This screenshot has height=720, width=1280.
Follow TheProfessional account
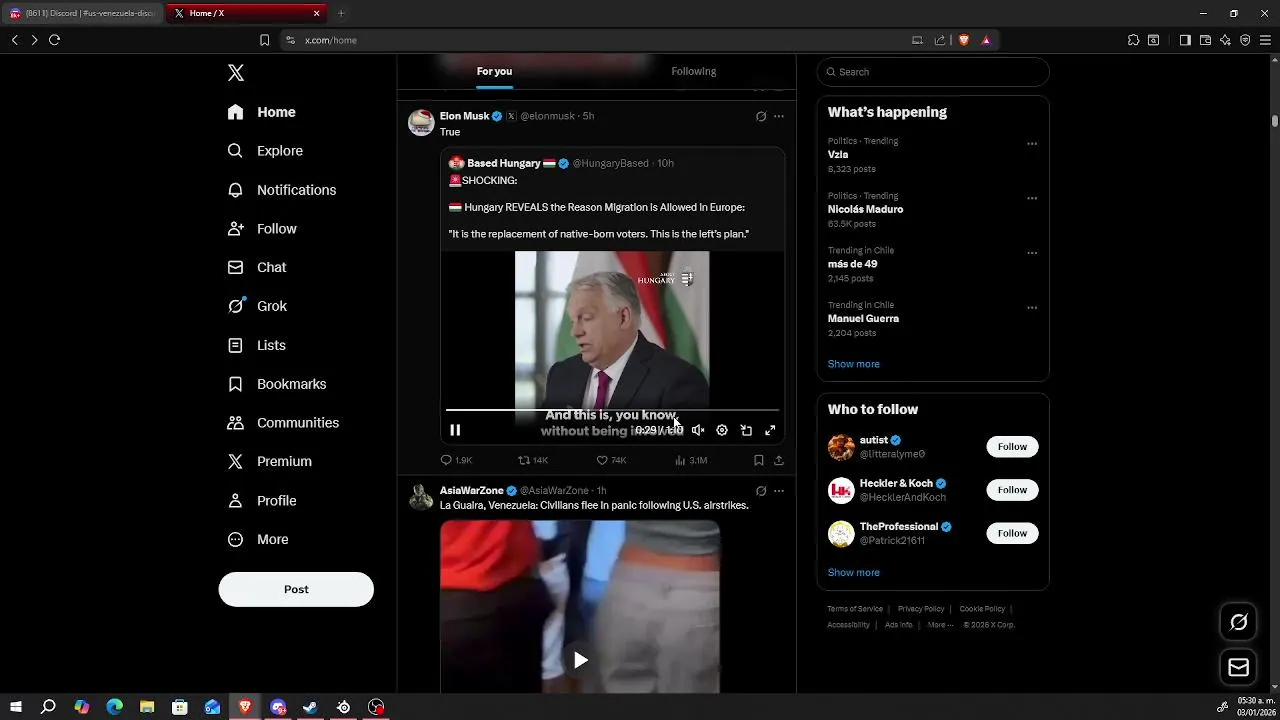pos(1012,533)
